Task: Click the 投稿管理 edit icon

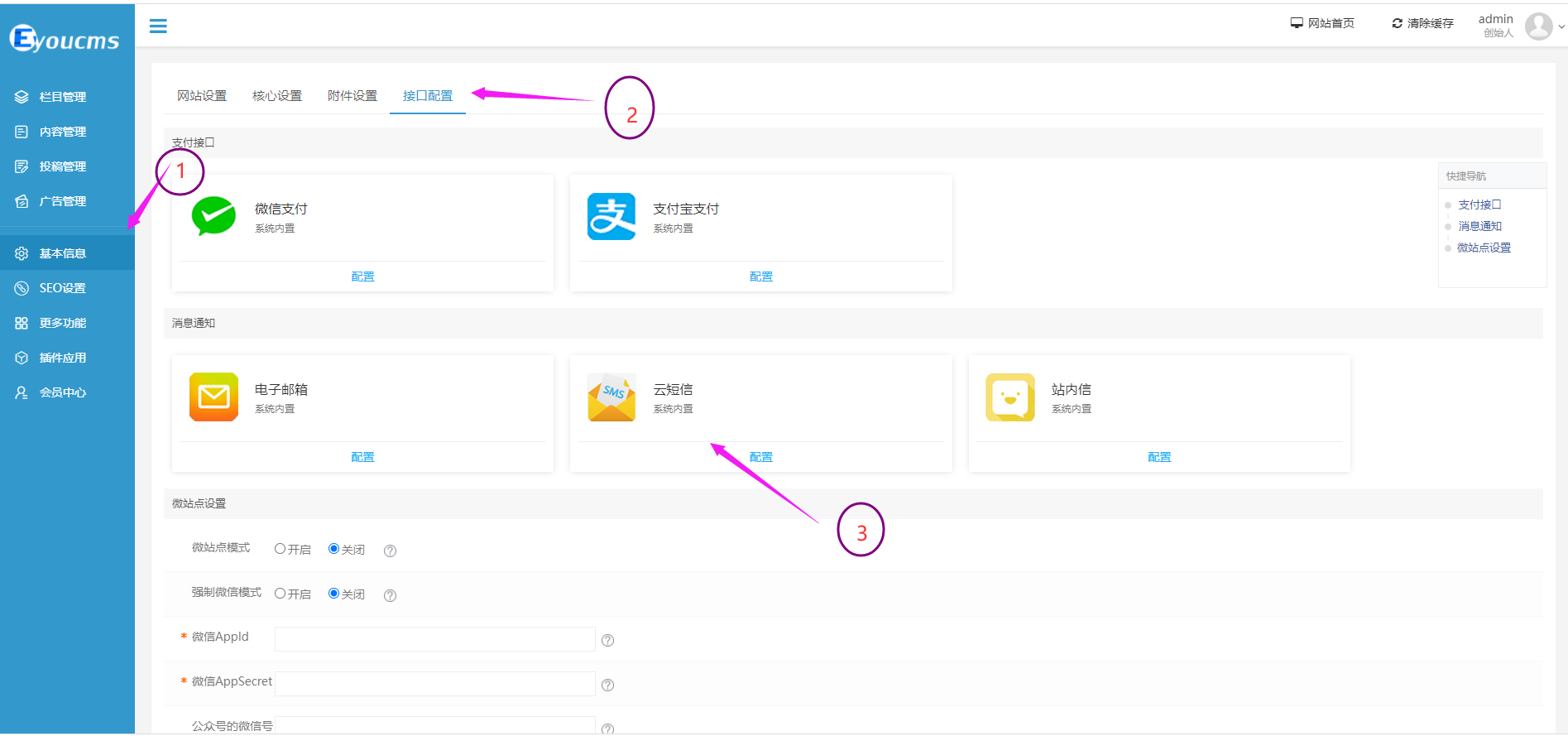Action: [x=22, y=166]
